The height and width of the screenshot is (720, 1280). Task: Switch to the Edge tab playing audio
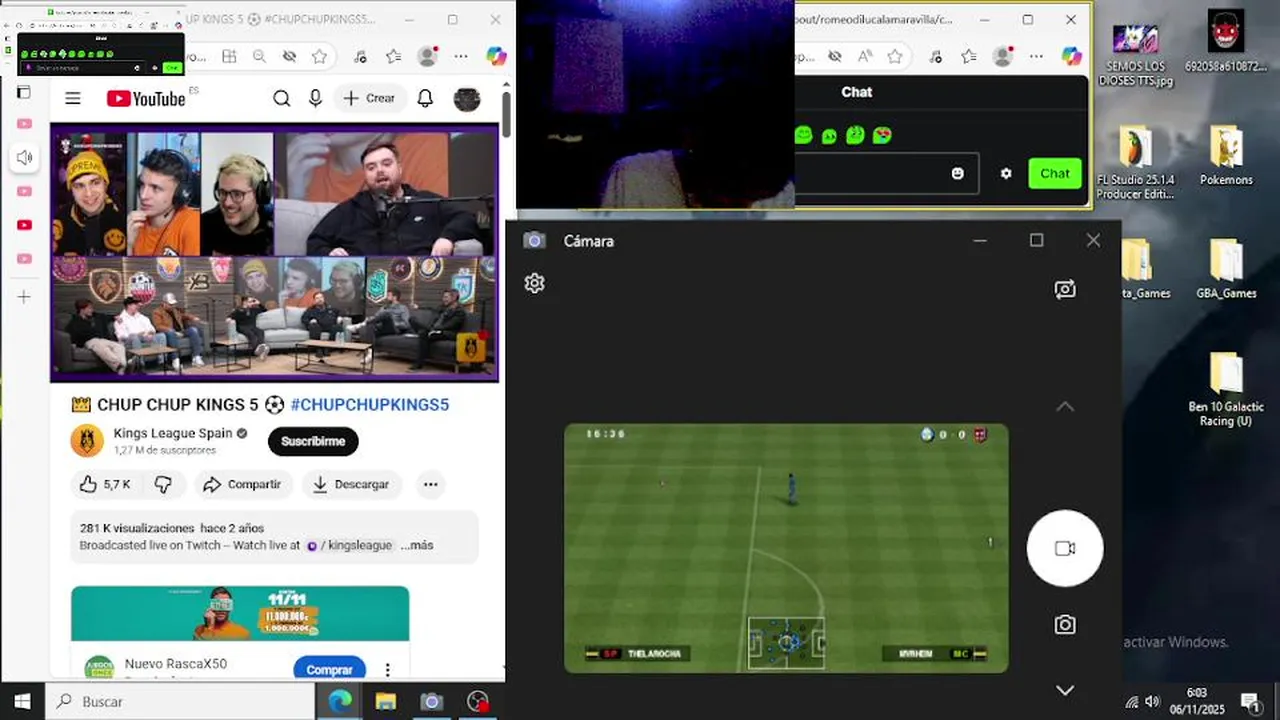[24, 157]
